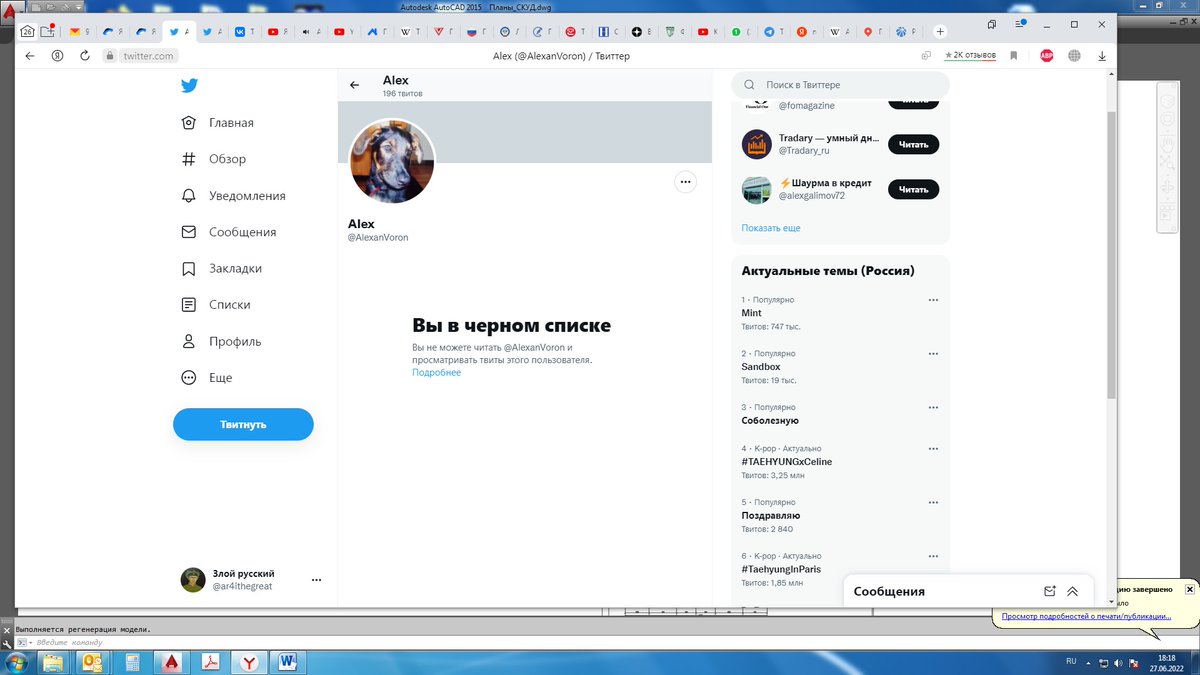Open the Еще more menu

[x=206, y=378]
